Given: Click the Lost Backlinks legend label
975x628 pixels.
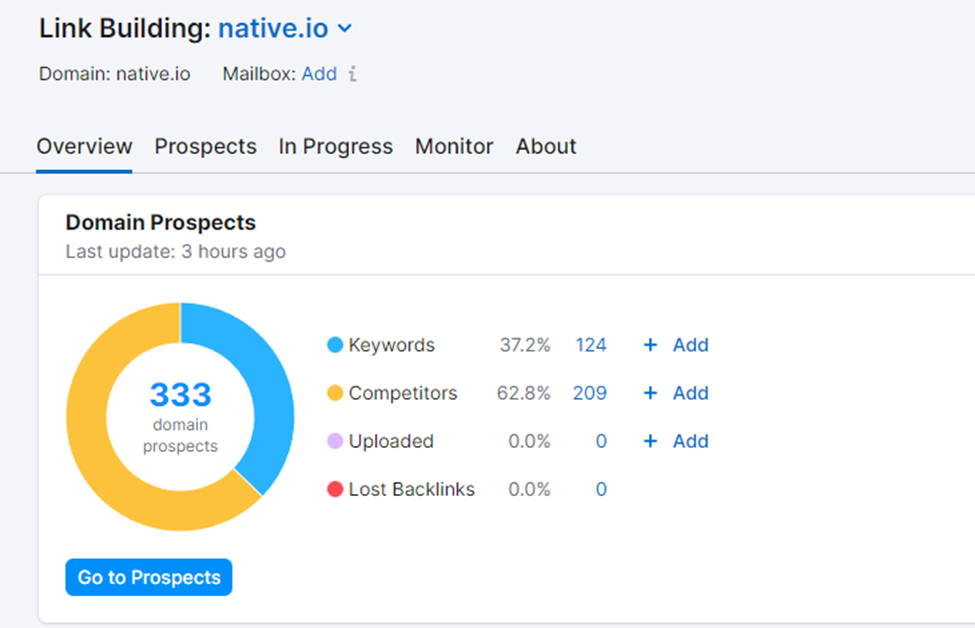Looking at the screenshot, I should pos(412,489).
